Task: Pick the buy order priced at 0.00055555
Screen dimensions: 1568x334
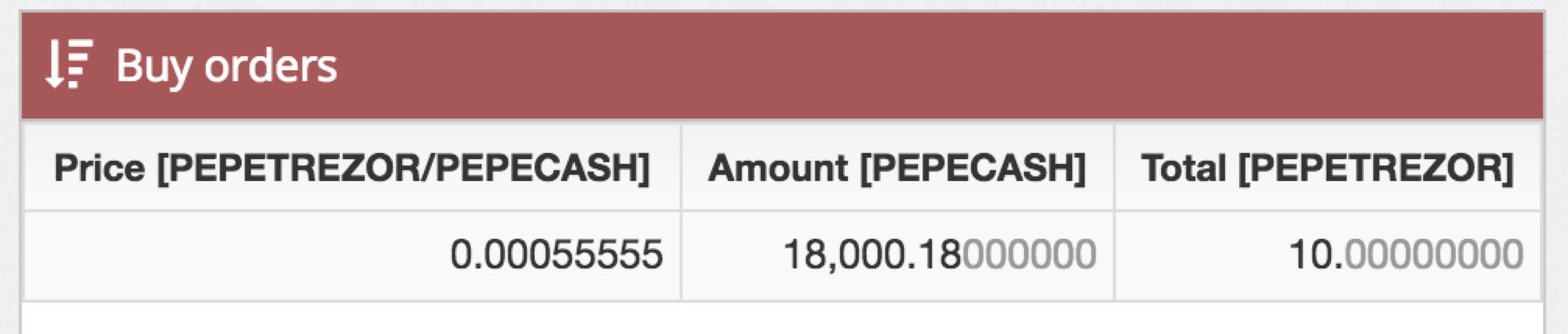Action: [782, 255]
